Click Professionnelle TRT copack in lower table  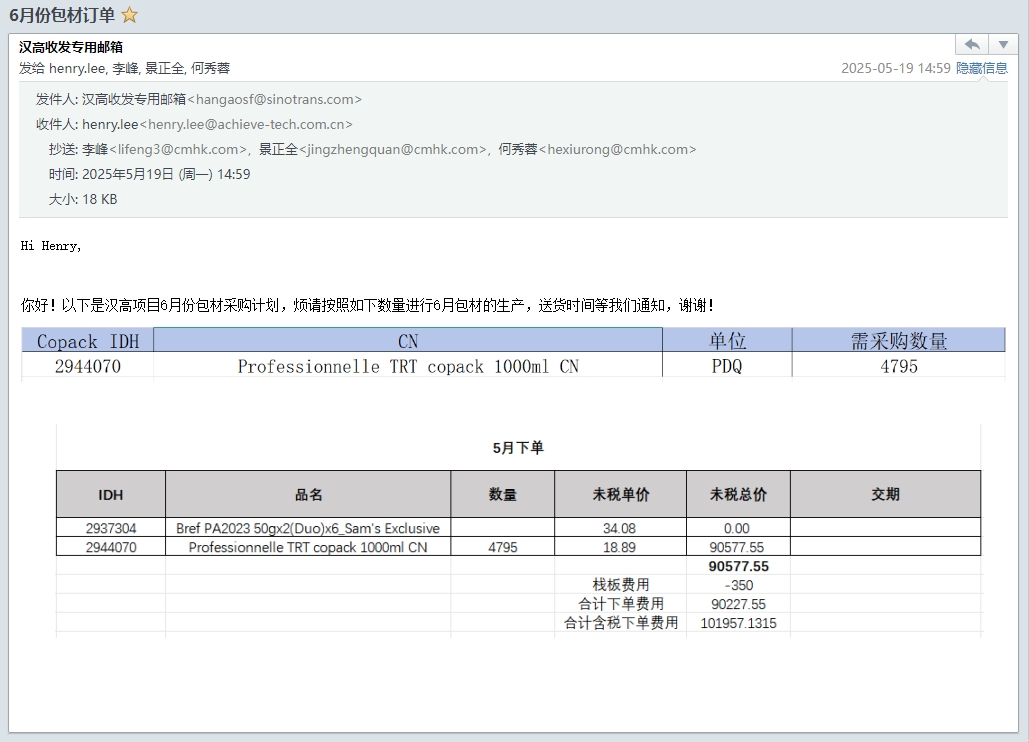308,547
